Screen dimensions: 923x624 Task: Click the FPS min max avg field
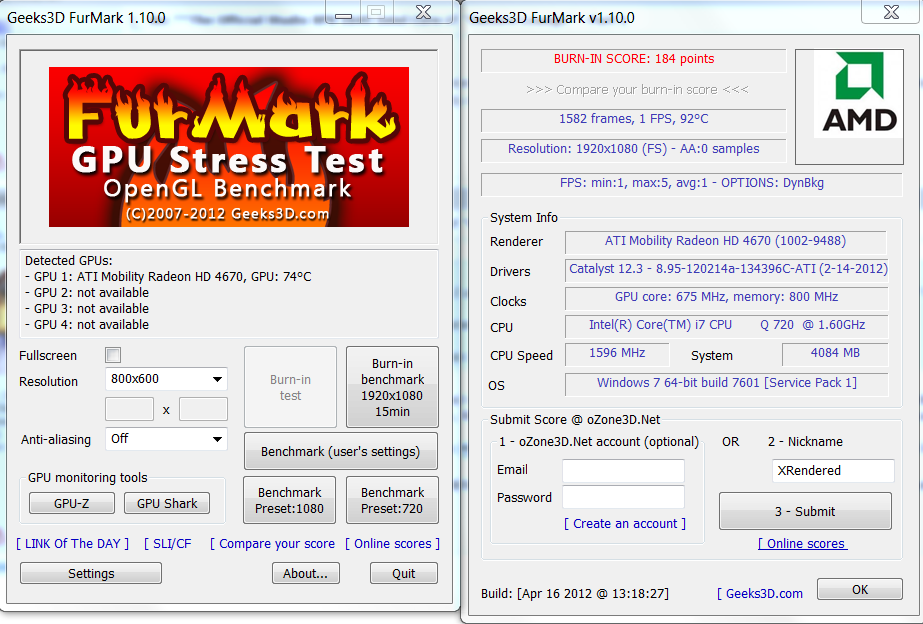(692, 184)
